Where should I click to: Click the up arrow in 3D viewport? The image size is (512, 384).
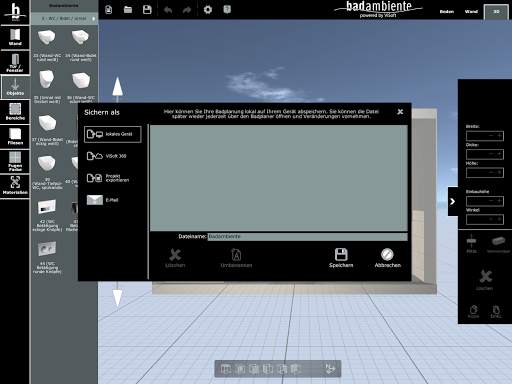point(117,87)
